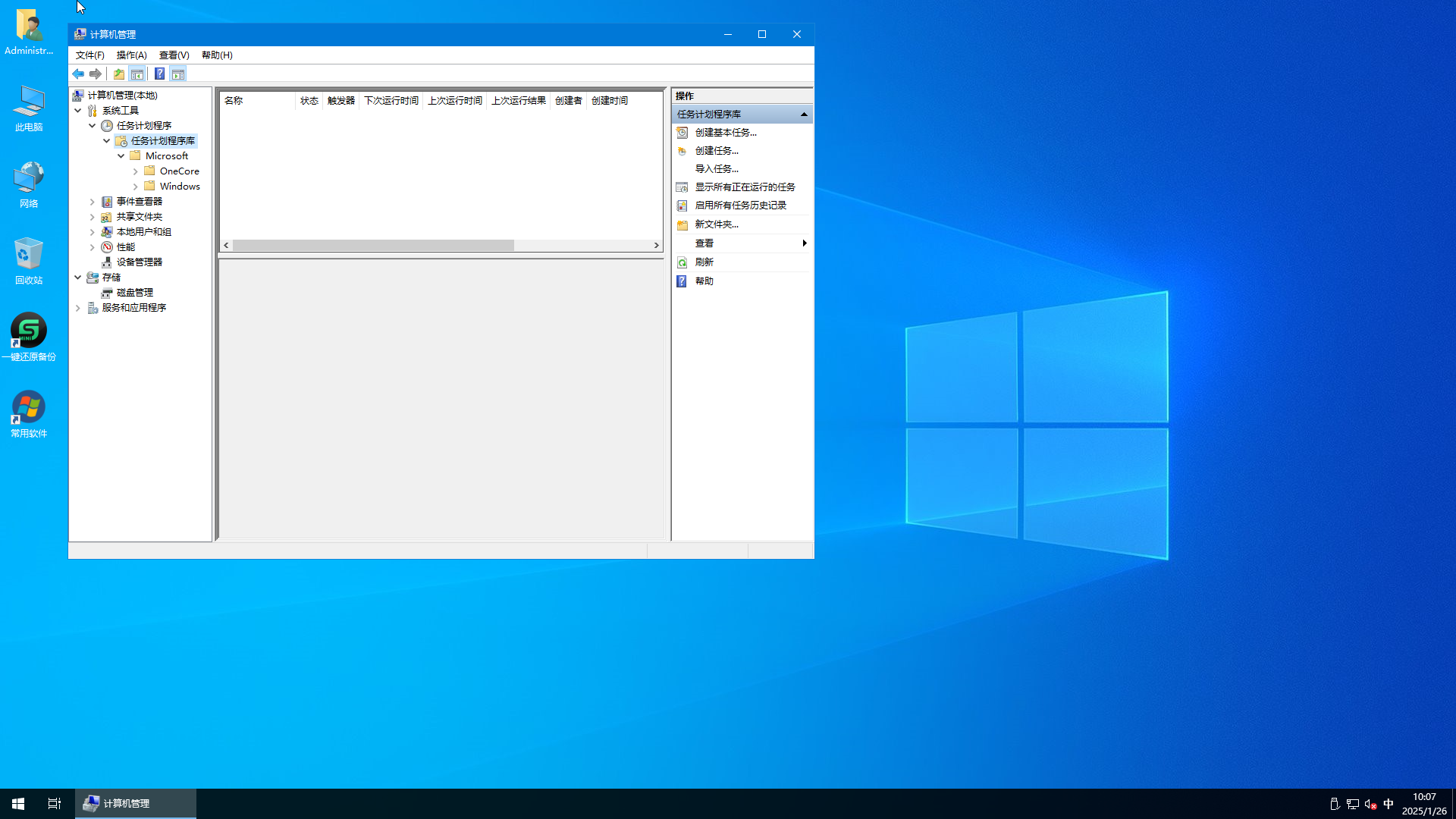Click the green 刷新 refresh icon
The width and height of the screenshot is (1456, 819).
tap(682, 262)
